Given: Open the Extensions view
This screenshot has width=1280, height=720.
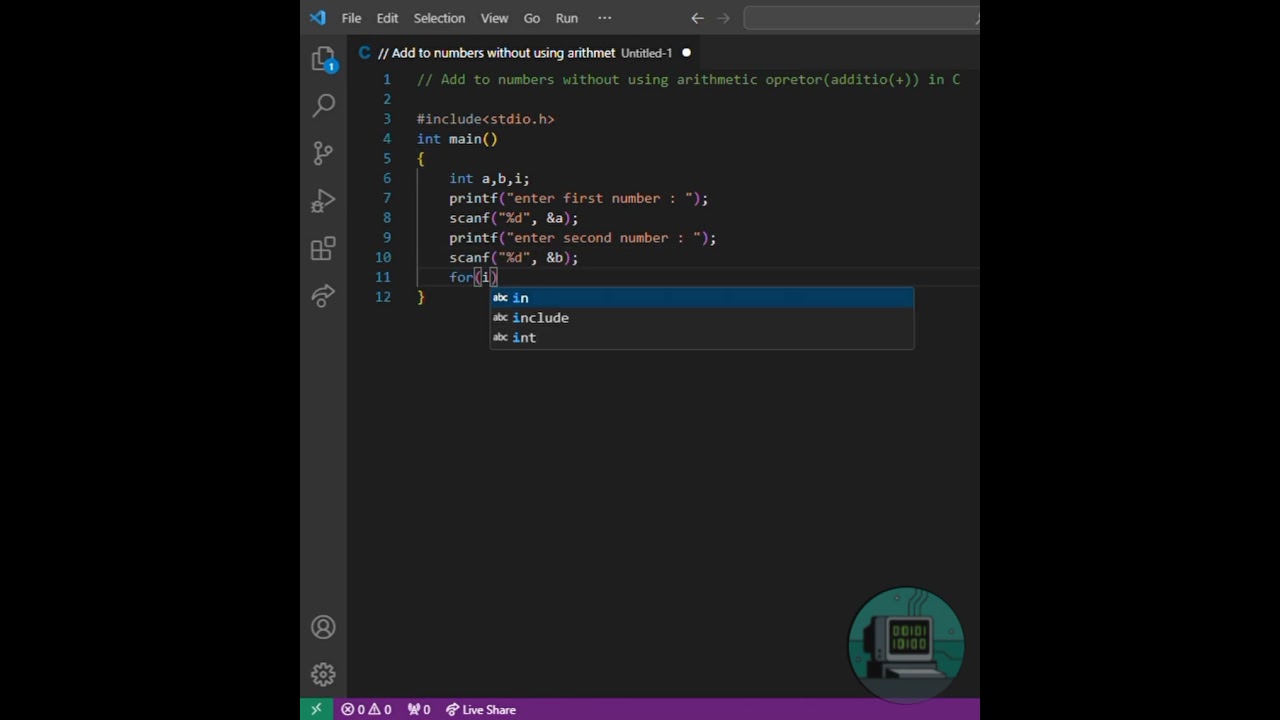Looking at the screenshot, I should pyautogui.click(x=323, y=249).
